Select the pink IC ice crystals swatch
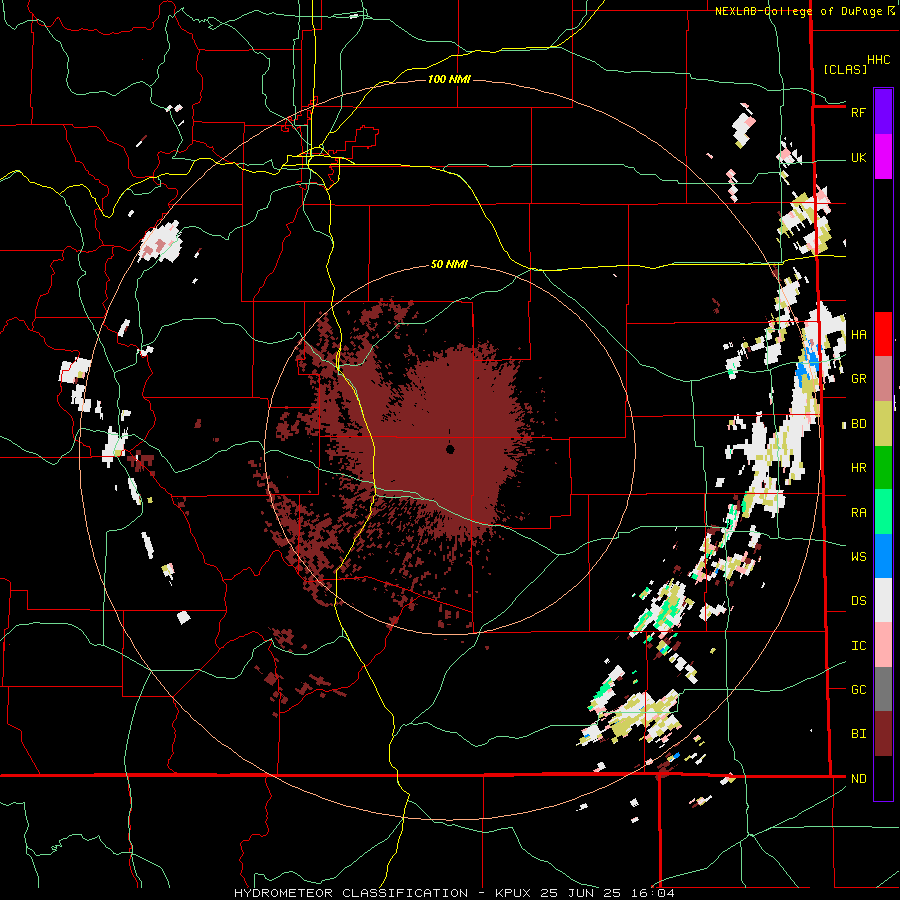The height and width of the screenshot is (900, 900). [x=883, y=645]
